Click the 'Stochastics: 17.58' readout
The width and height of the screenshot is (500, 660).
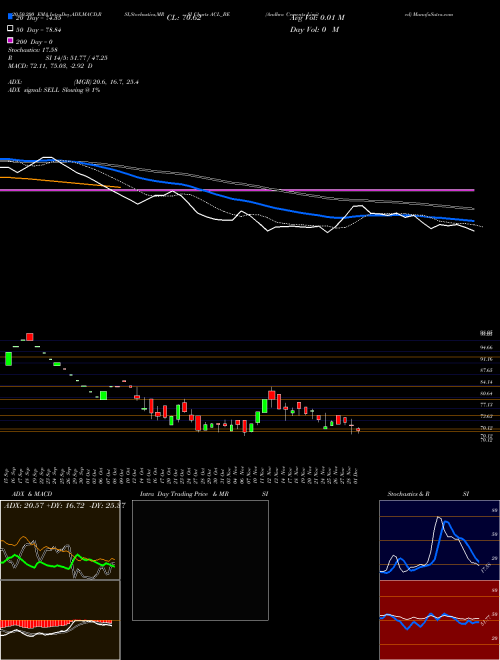point(32,50)
